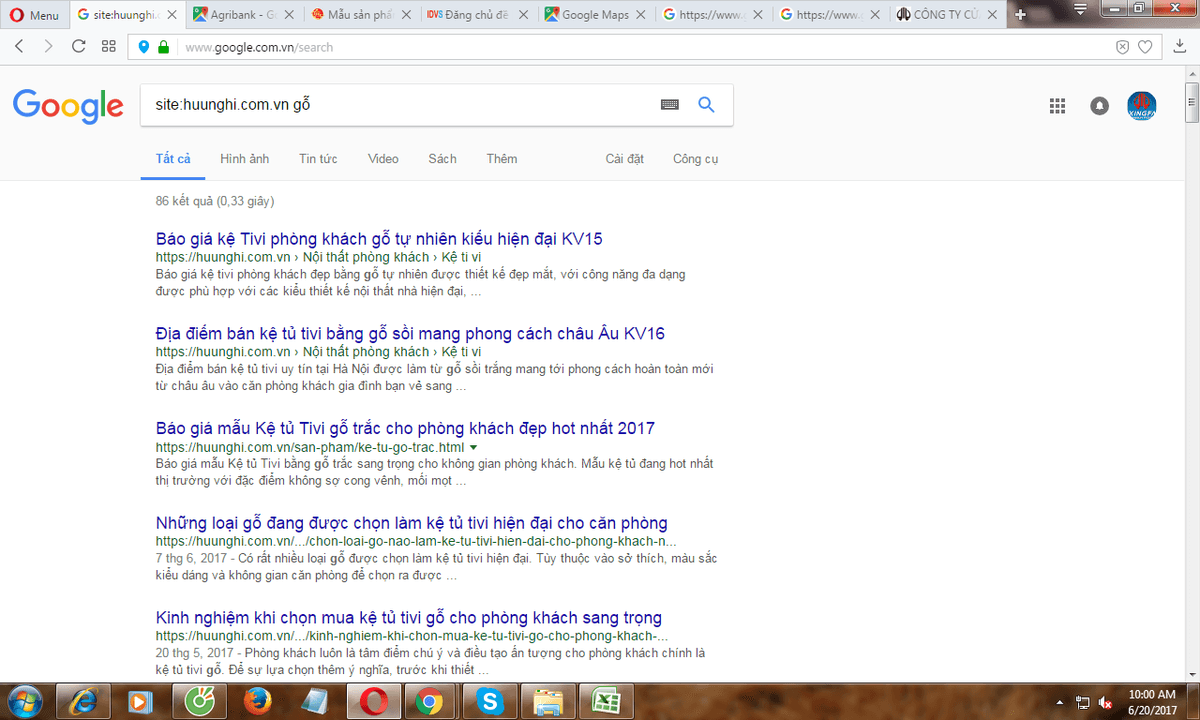Open result Kinh nghiệm khi chọn mua kệ tủ tivi gỗ
Viewport: 1200px width, 720px height.
409,618
